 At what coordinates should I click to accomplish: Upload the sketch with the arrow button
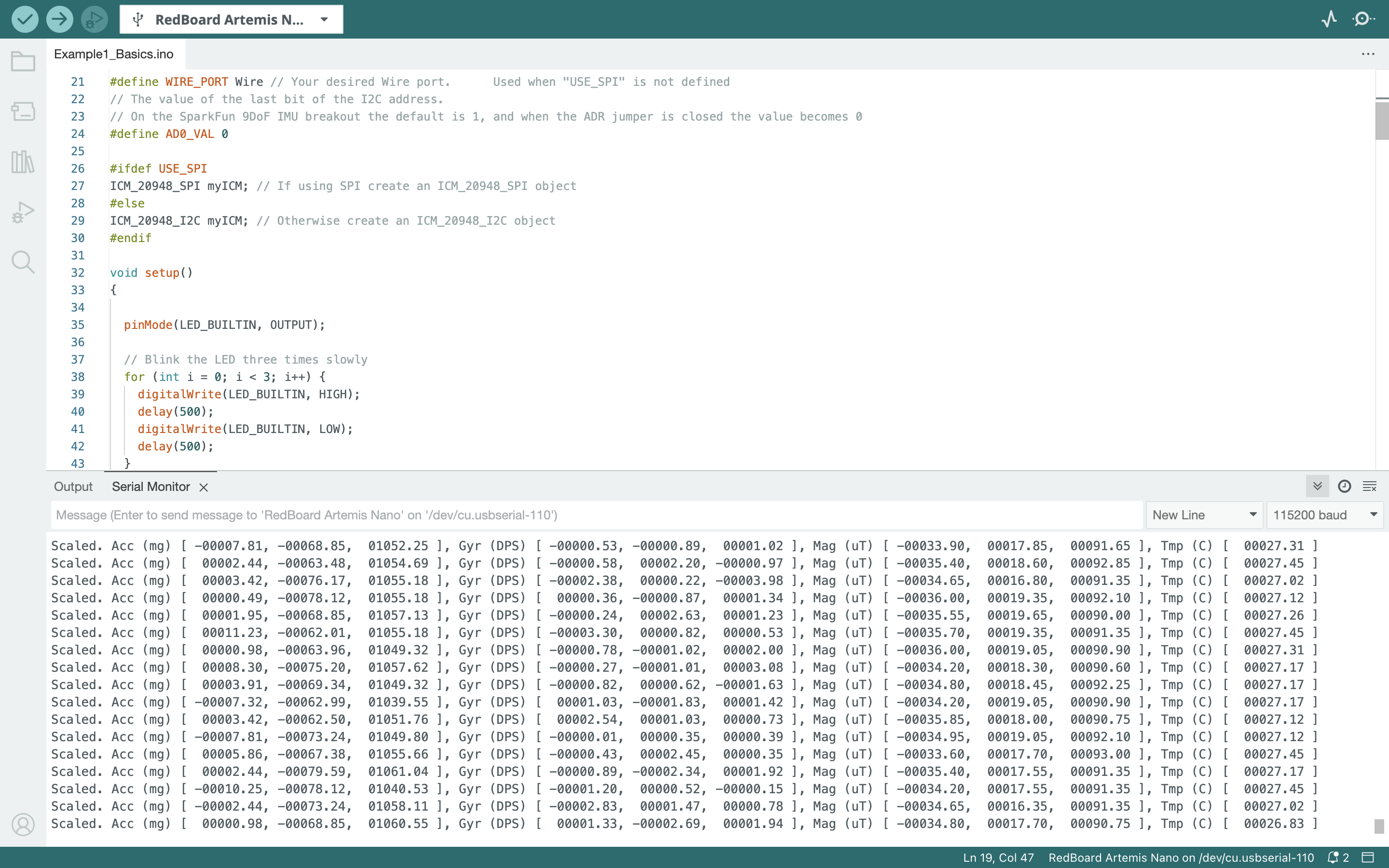pos(60,19)
